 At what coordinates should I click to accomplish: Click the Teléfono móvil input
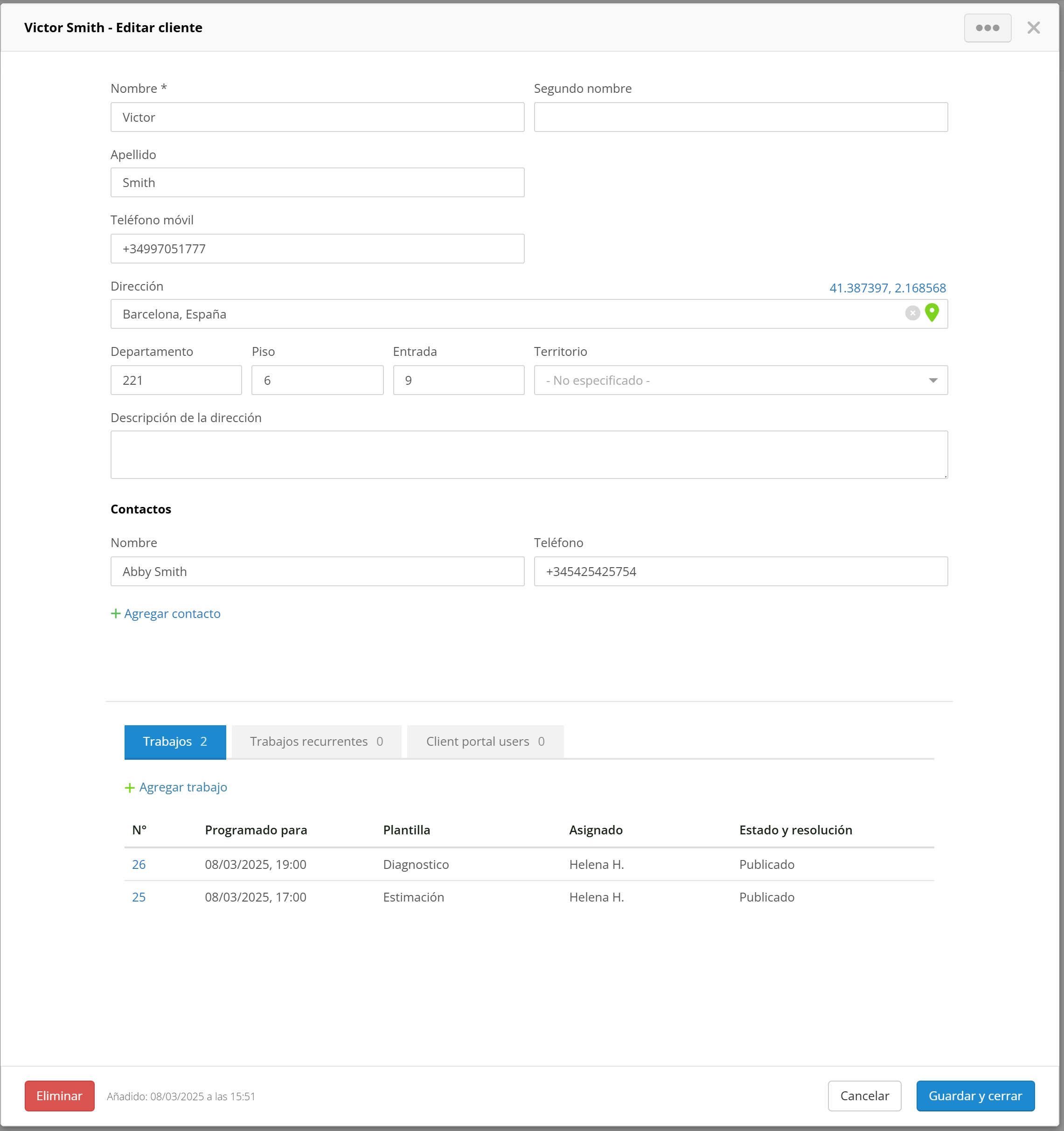pos(317,249)
